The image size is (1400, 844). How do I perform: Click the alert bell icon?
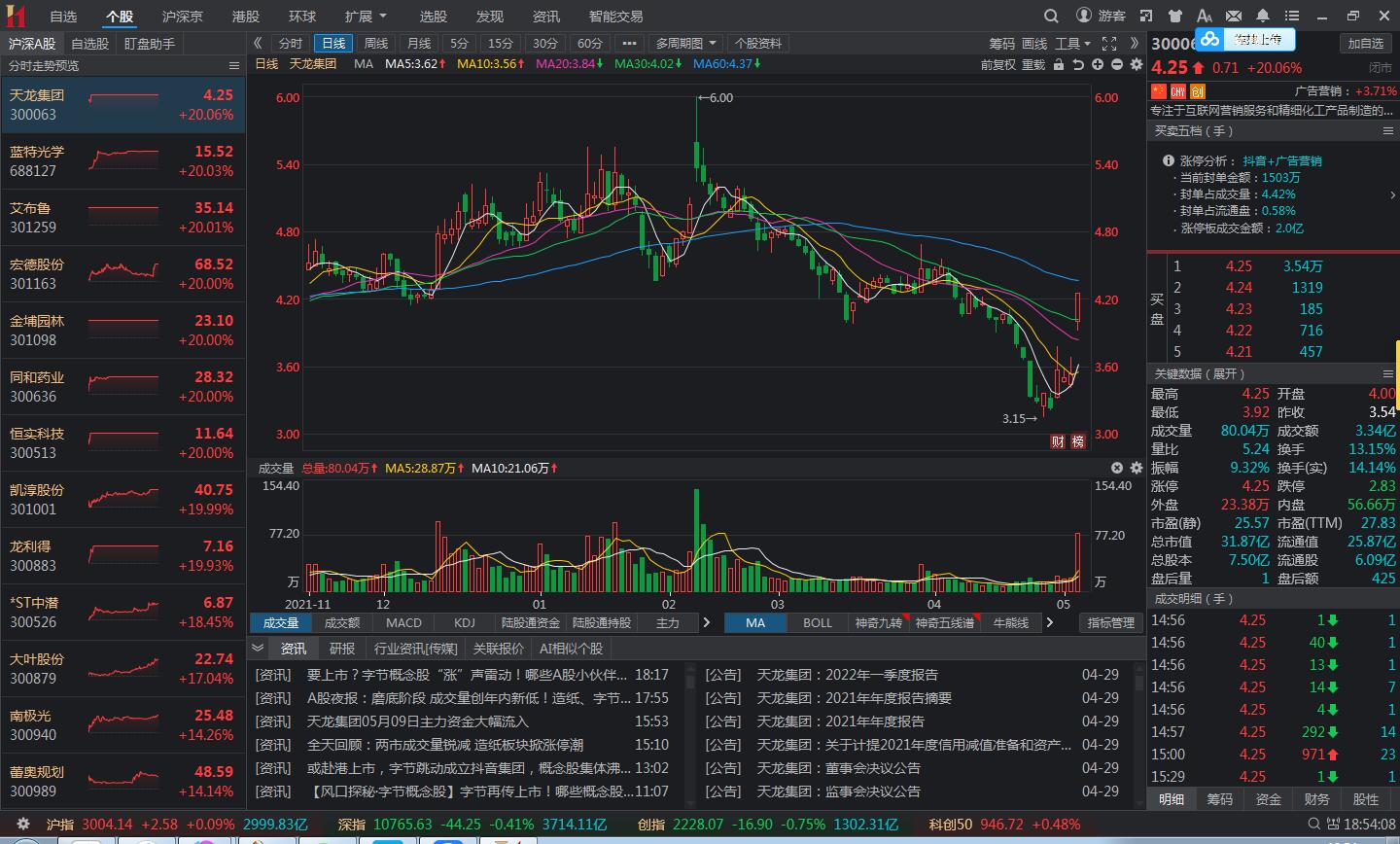coord(1262,16)
